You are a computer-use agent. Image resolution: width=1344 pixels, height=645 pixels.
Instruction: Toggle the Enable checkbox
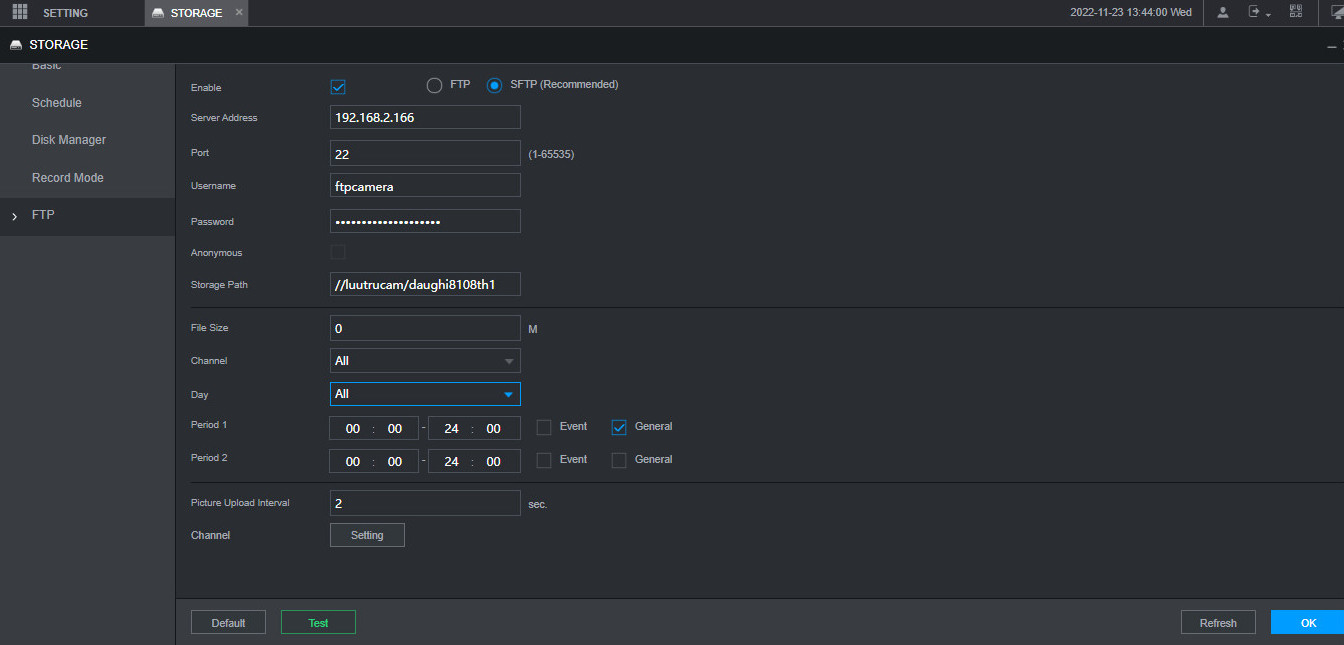point(338,87)
